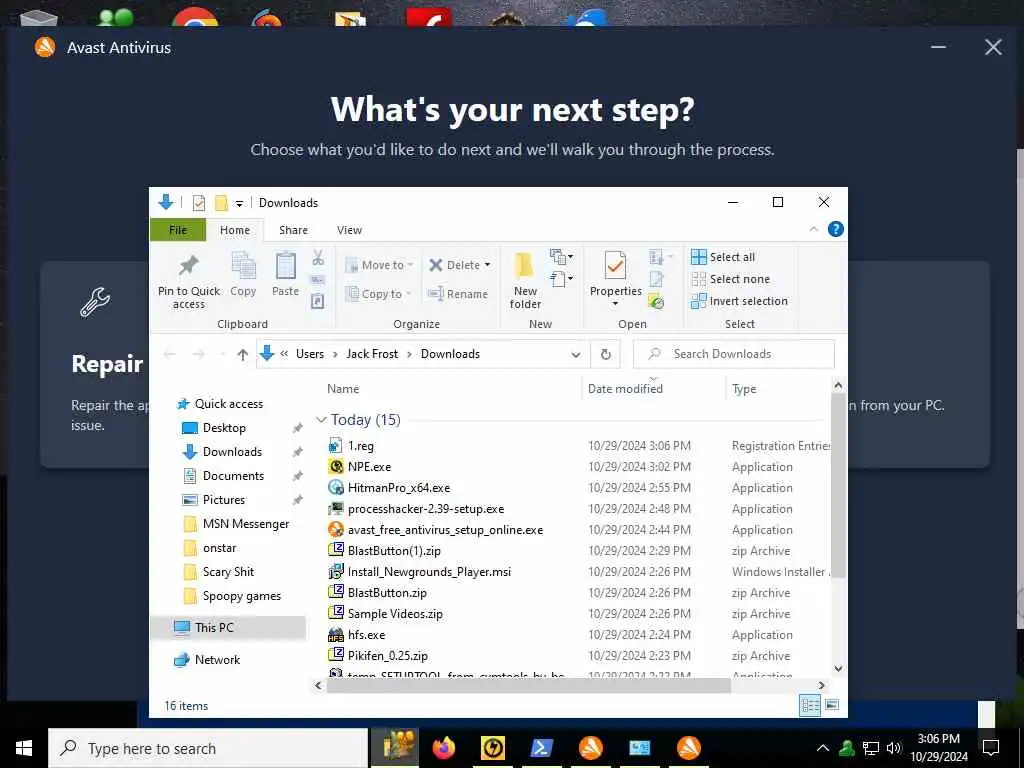Click Rename in the Organize group
1024x768 pixels.
tap(457, 294)
